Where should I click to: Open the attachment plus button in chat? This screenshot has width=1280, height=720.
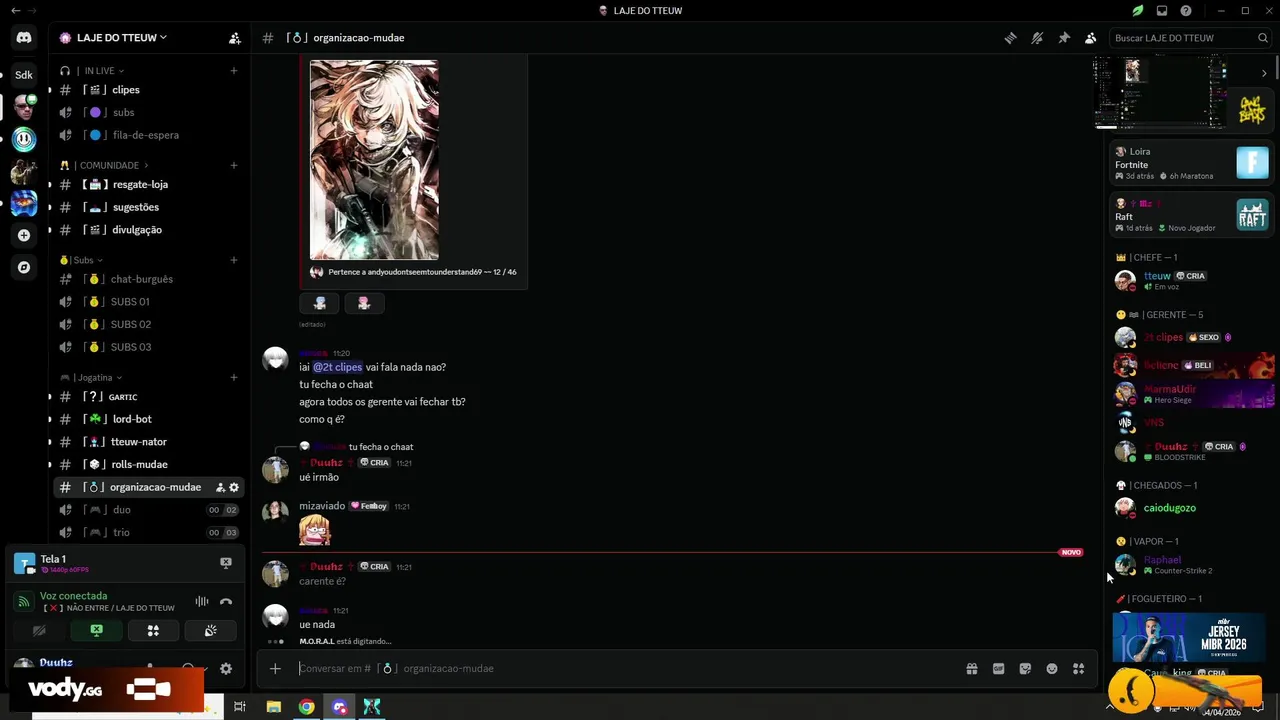click(275, 668)
